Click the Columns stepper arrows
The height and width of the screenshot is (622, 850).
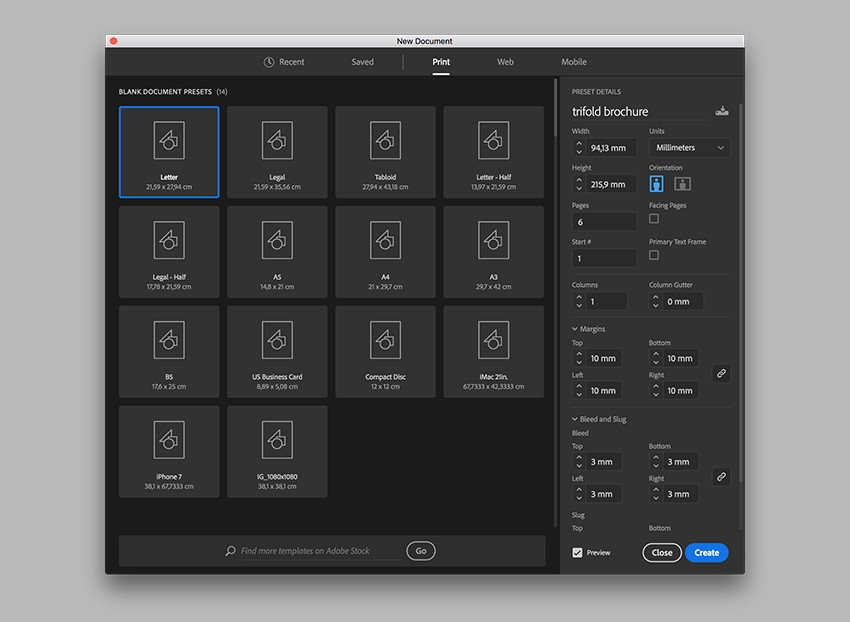[579, 302]
